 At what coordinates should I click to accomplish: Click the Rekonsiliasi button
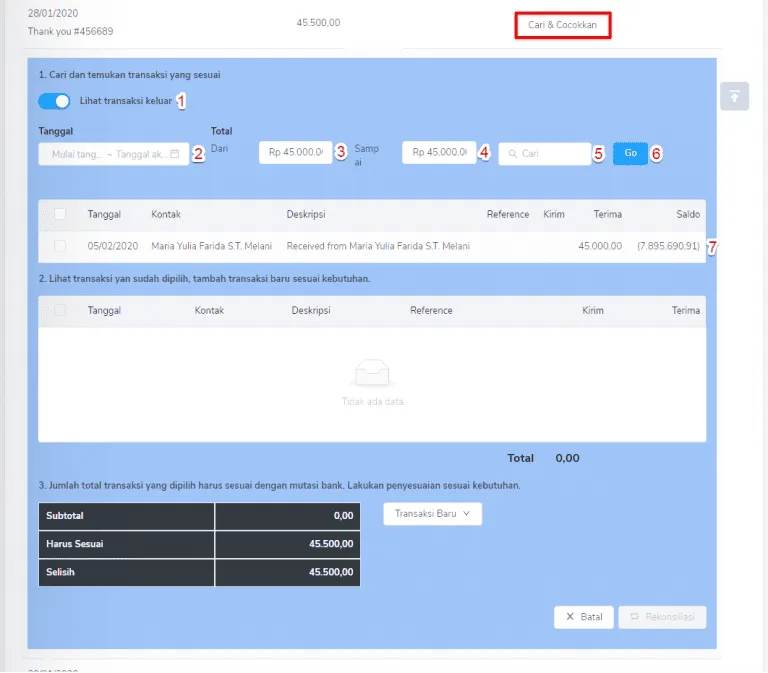coord(662,617)
